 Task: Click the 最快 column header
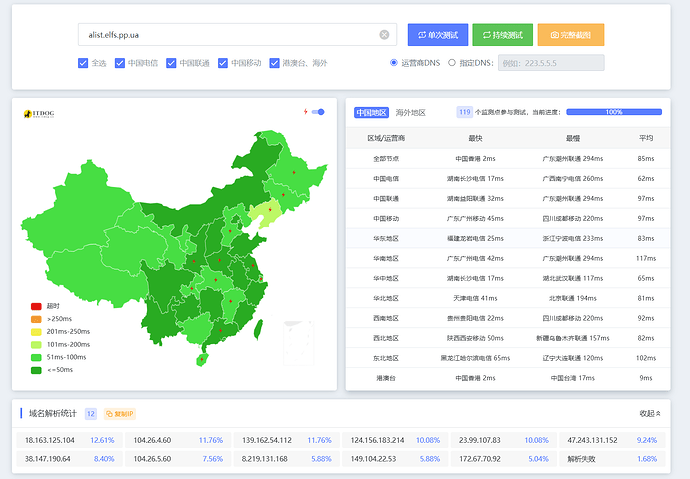click(475, 138)
